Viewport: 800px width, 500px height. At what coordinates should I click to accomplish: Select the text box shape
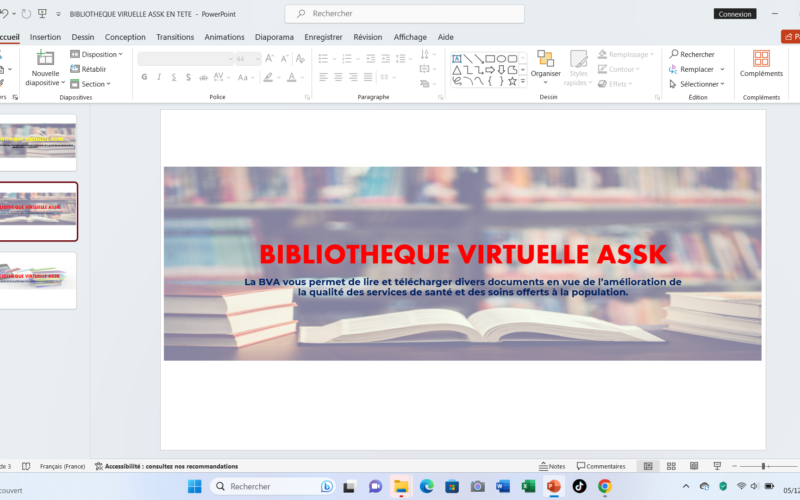click(x=457, y=59)
